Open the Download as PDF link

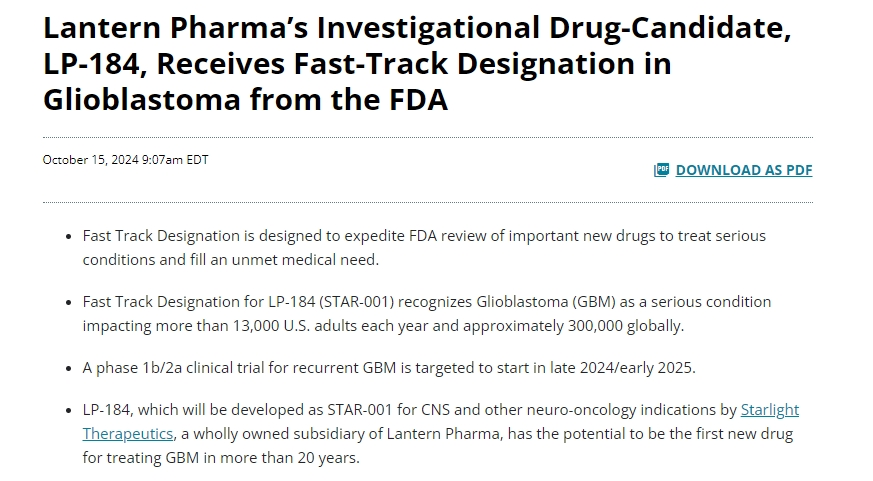tap(744, 170)
